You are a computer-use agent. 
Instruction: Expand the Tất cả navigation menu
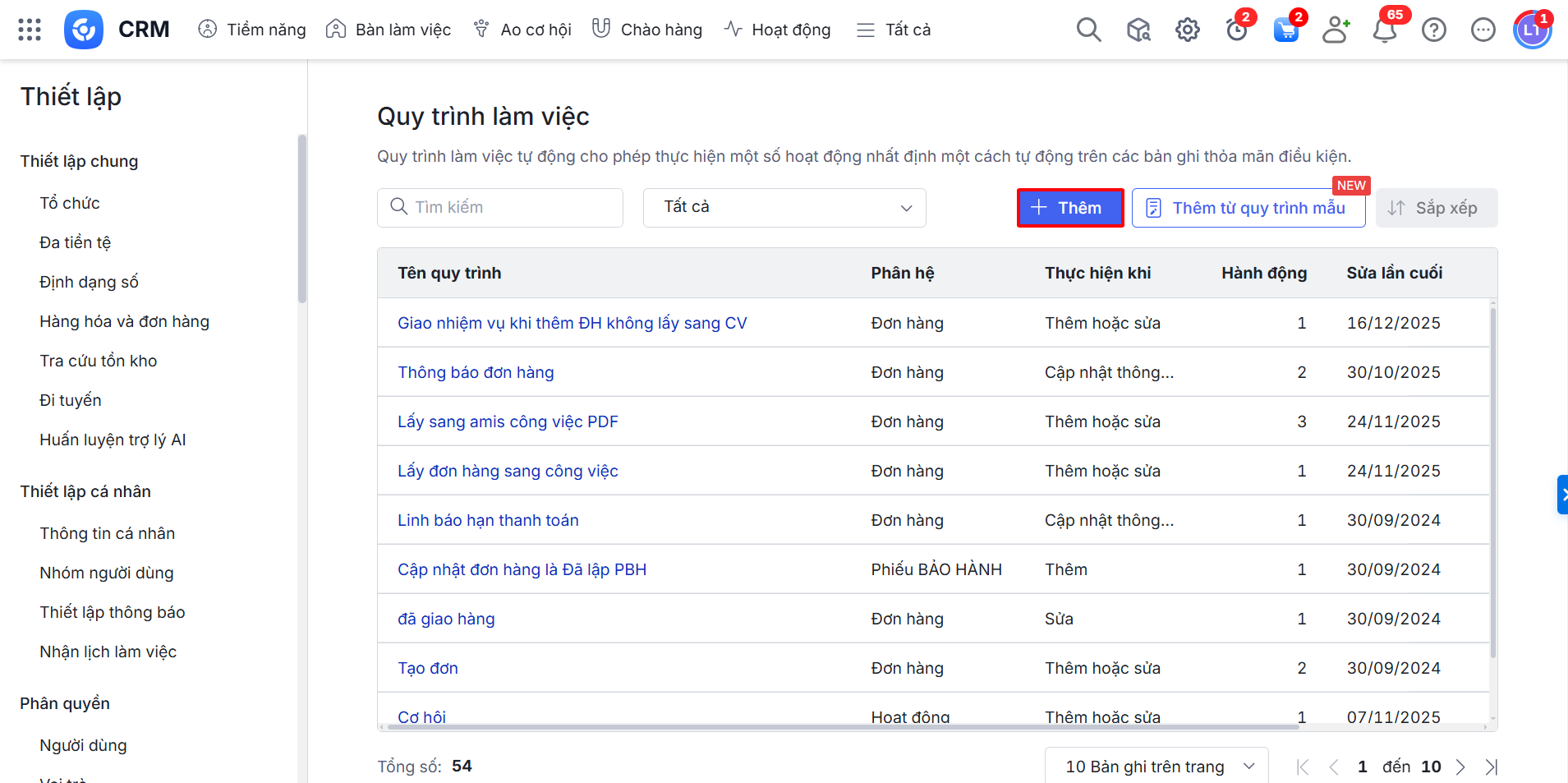point(894,30)
